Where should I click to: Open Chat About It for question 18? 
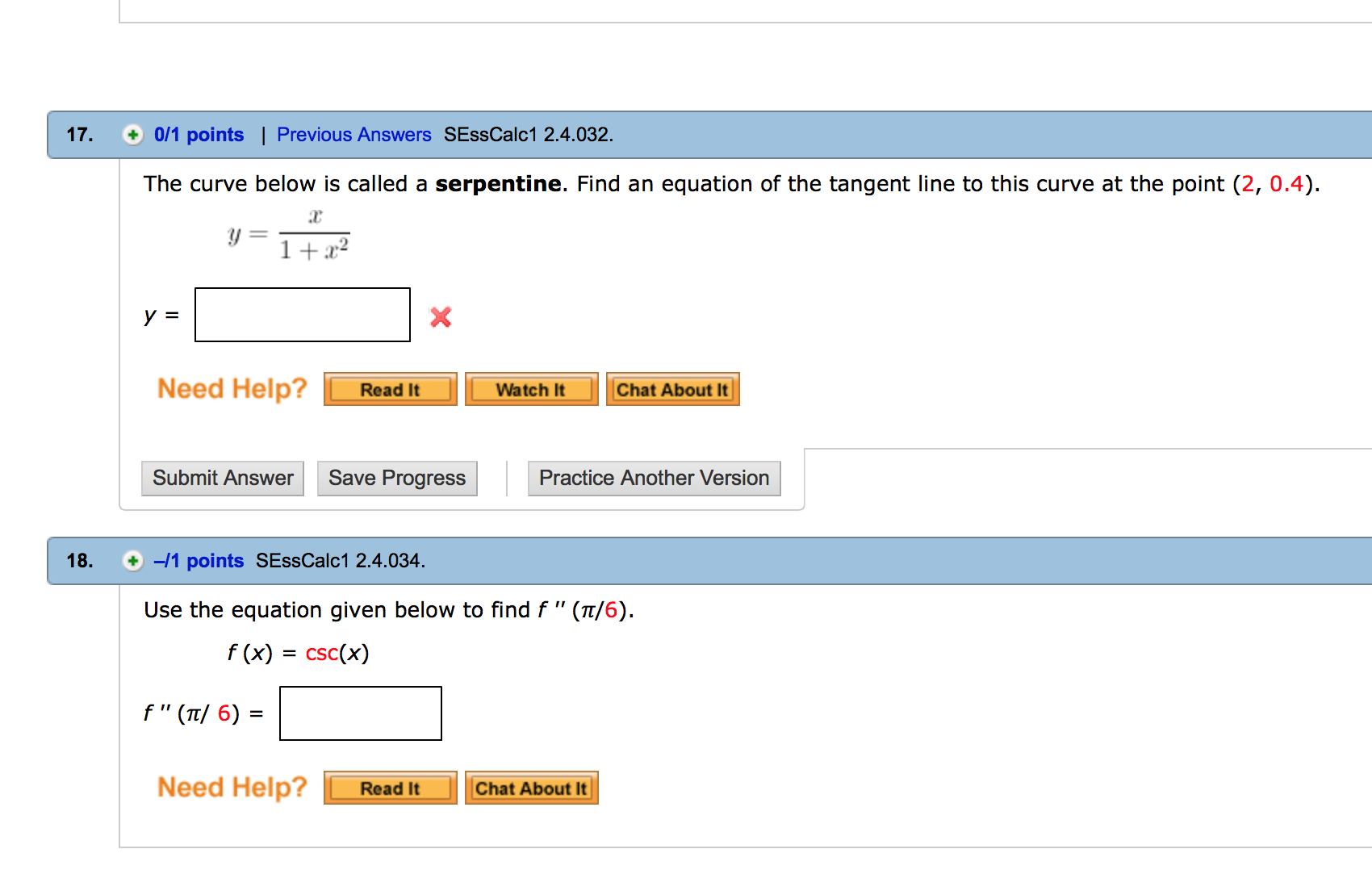tap(531, 788)
